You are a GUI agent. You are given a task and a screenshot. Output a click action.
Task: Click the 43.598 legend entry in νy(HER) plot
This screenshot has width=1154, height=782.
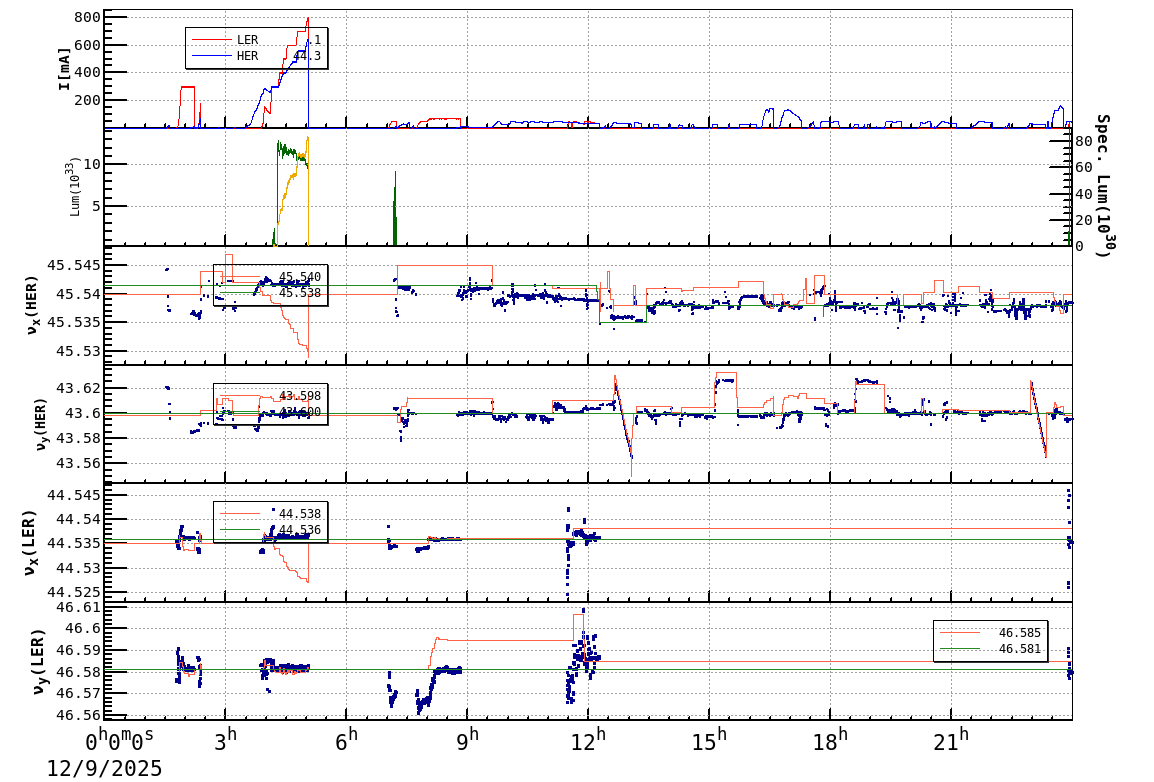[299, 396]
